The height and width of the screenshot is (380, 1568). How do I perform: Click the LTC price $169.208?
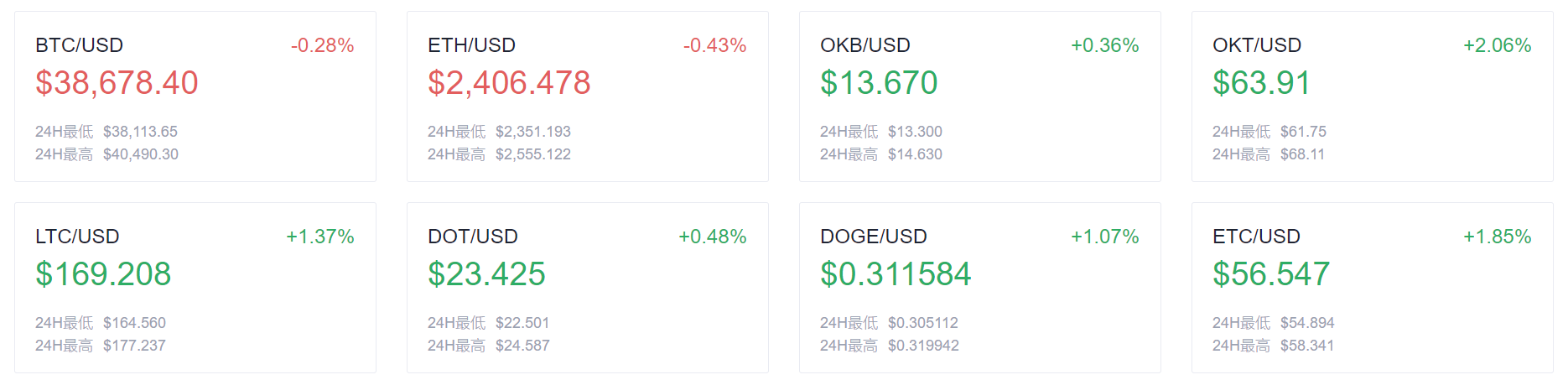tap(103, 274)
